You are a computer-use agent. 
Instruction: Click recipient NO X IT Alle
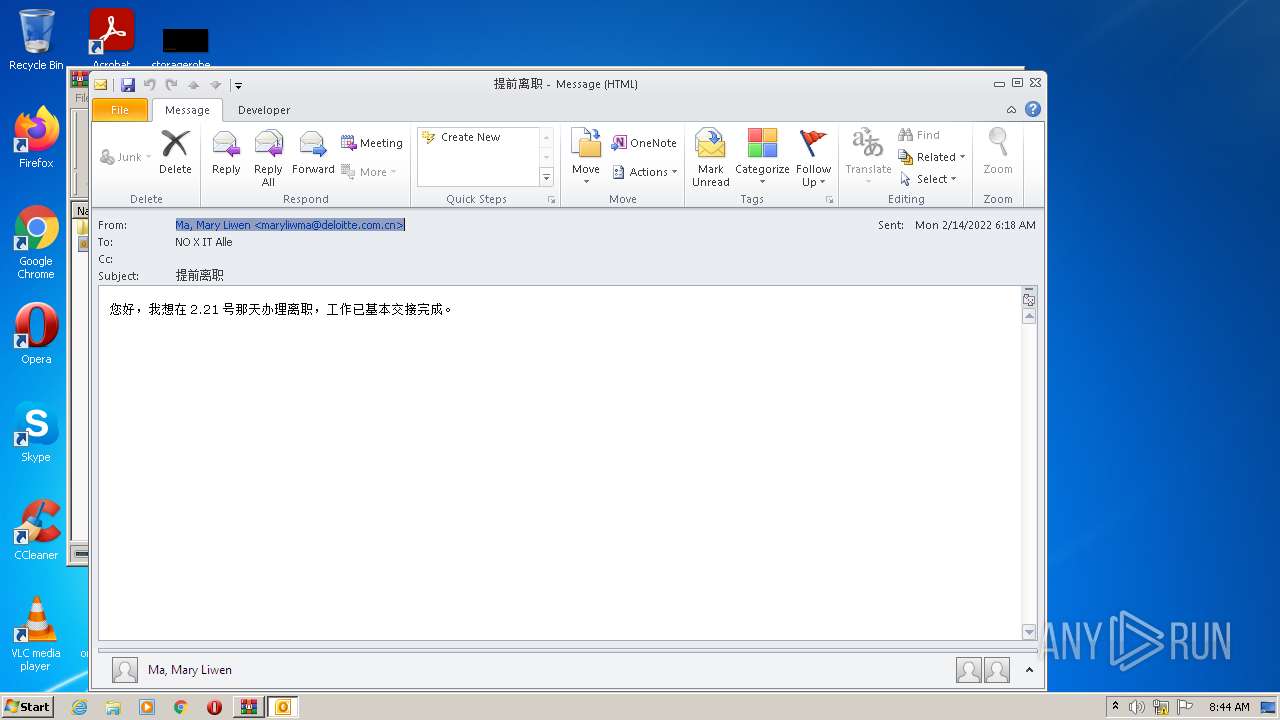pyautogui.click(x=204, y=242)
